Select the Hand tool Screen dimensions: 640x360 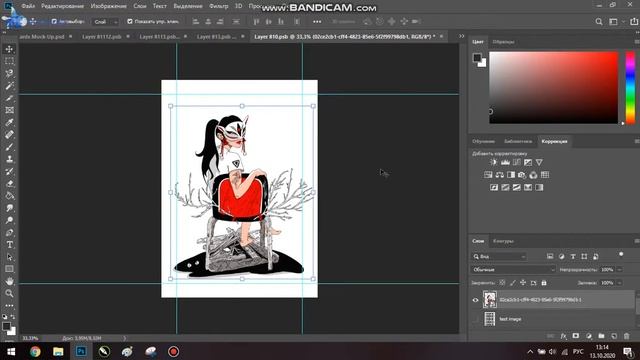(x=9, y=281)
